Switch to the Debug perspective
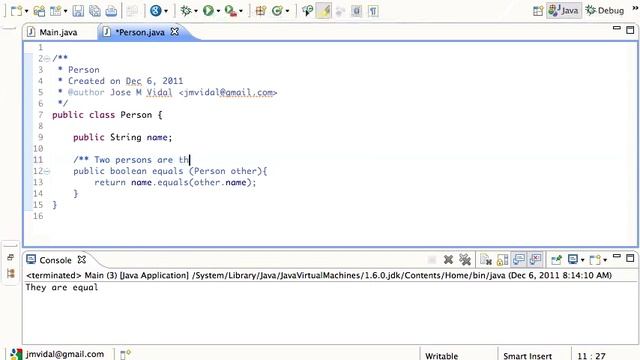640x360 pixels. coord(604,11)
